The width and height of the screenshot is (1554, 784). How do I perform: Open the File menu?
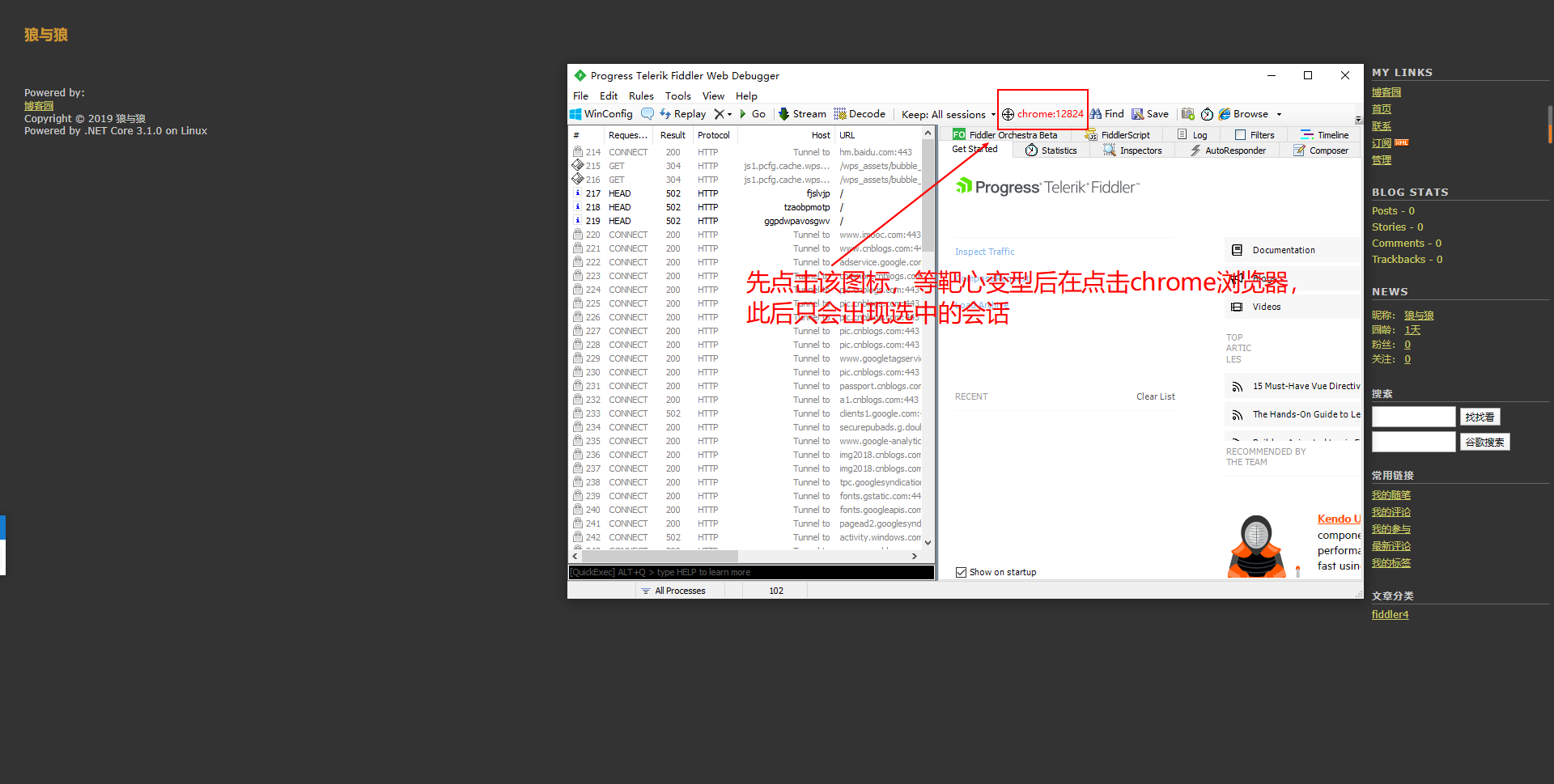pyautogui.click(x=580, y=95)
